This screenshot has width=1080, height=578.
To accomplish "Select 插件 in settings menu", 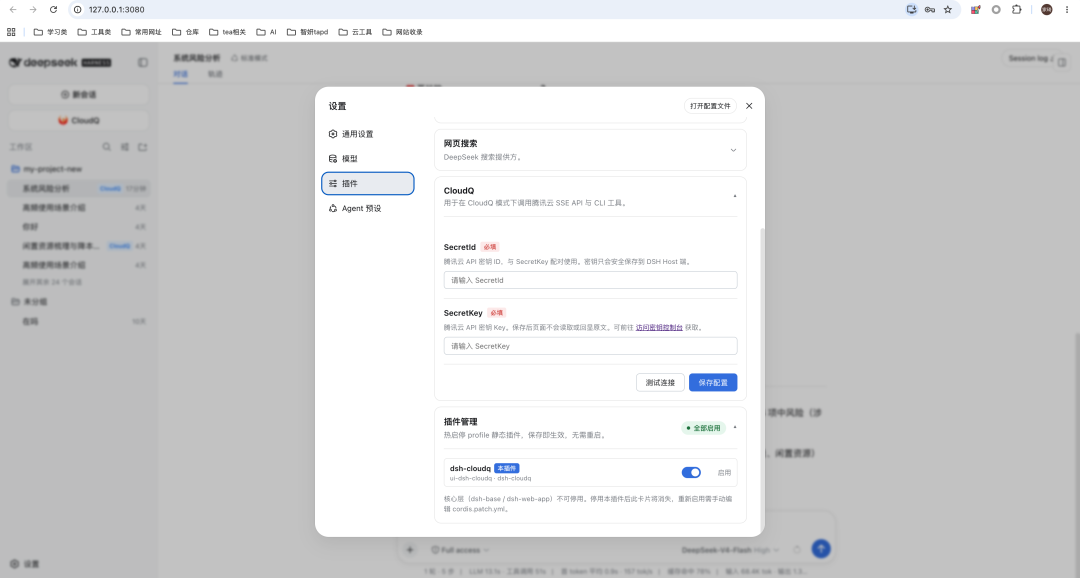I will click(x=368, y=183).
